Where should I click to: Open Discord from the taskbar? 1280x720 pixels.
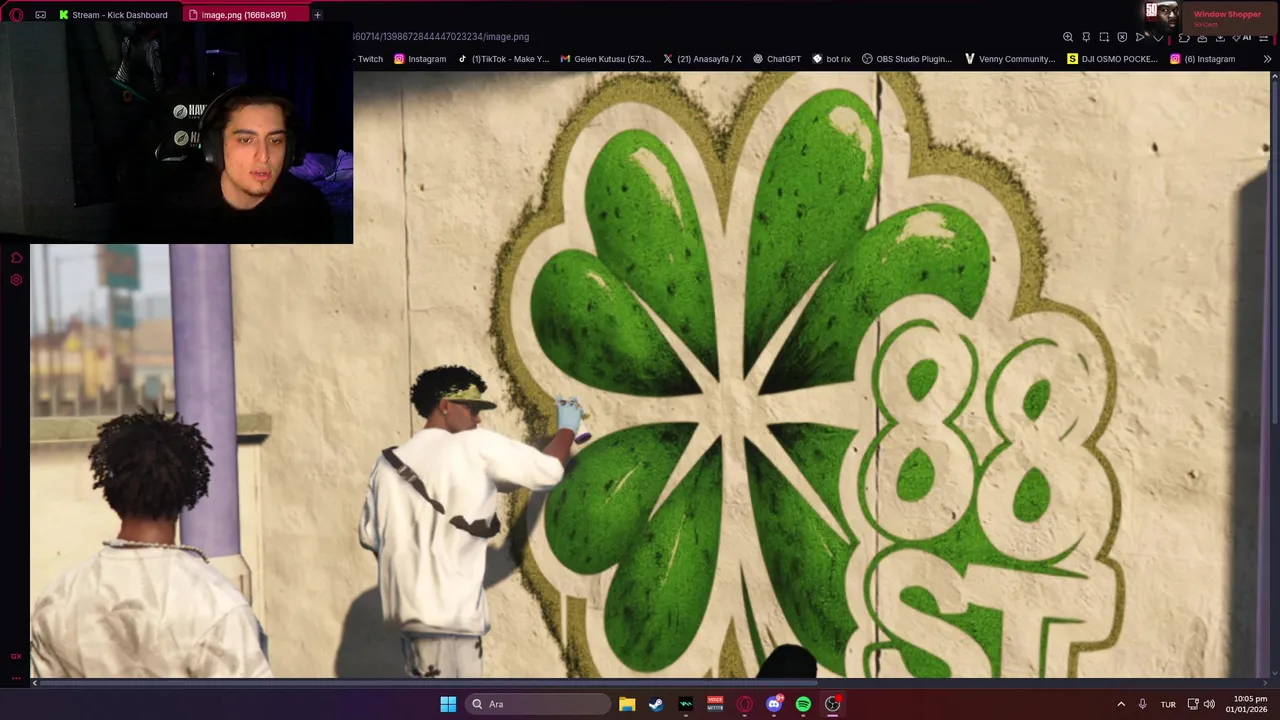tap(774, 704)
